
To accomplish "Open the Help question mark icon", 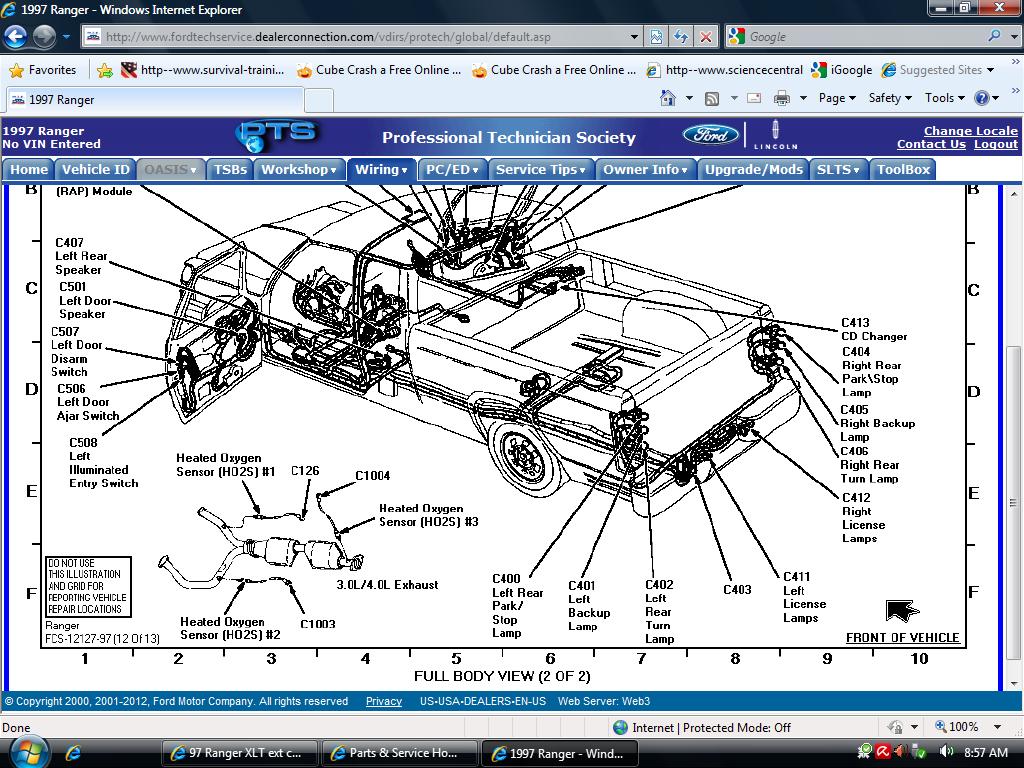I will coord(981,98).
